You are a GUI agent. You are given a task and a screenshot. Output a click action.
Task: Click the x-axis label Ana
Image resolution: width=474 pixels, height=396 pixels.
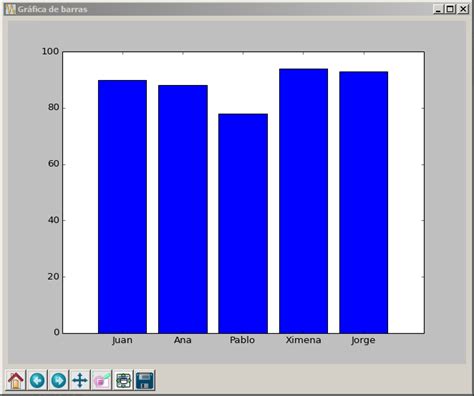(x=183, y=340)
